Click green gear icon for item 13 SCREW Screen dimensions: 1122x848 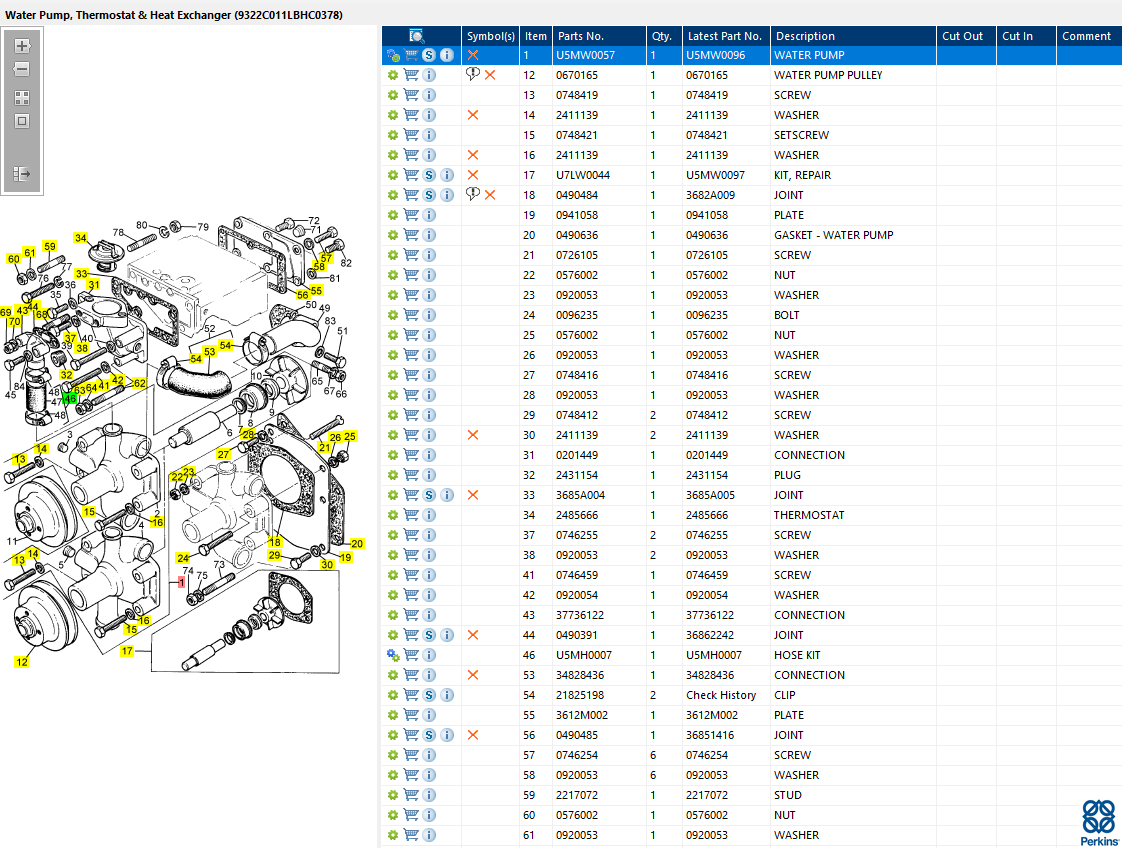393,95
